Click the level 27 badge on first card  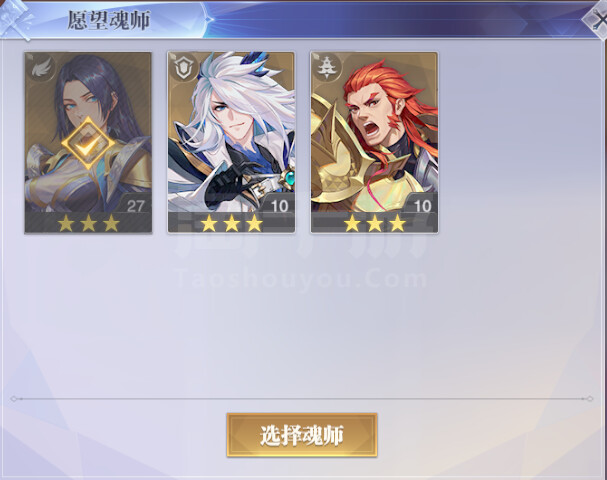[135, 206]
